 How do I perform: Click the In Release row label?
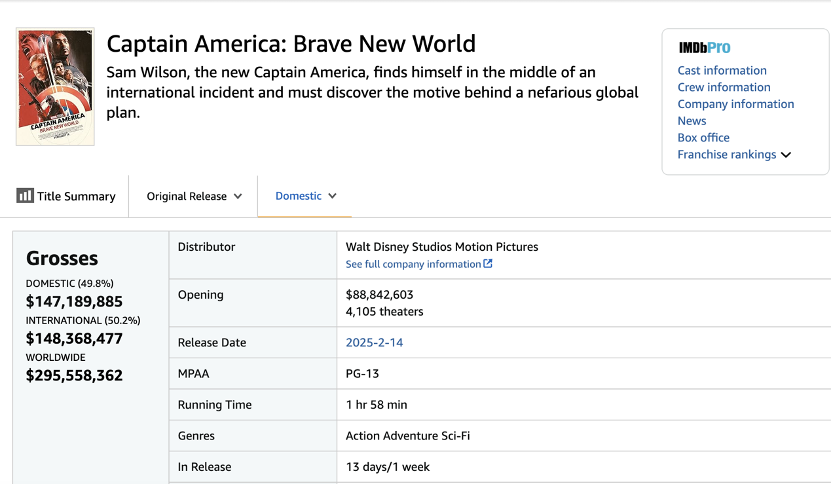(x=204, y=467)
